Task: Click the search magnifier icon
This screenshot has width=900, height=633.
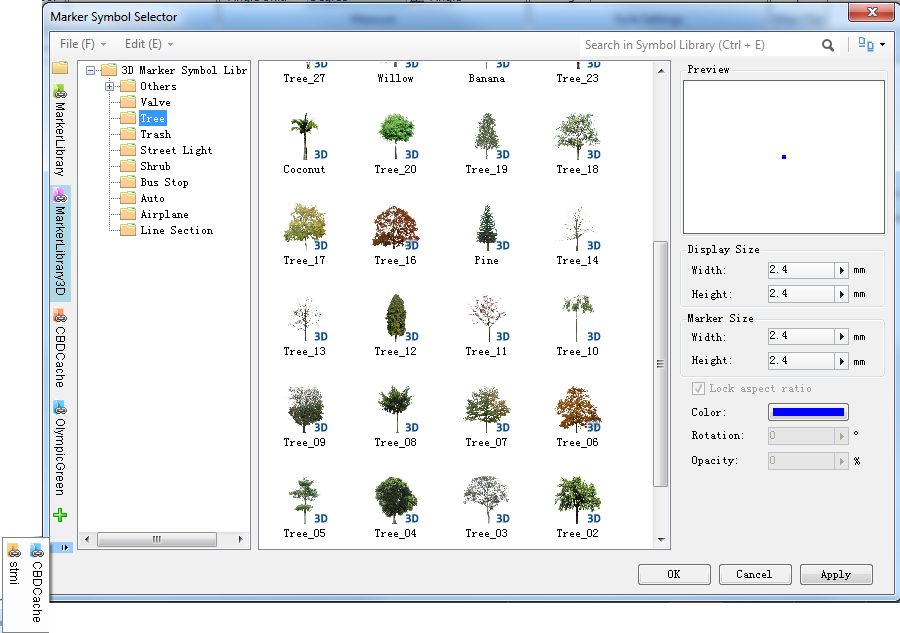Action: coord(828,45)
